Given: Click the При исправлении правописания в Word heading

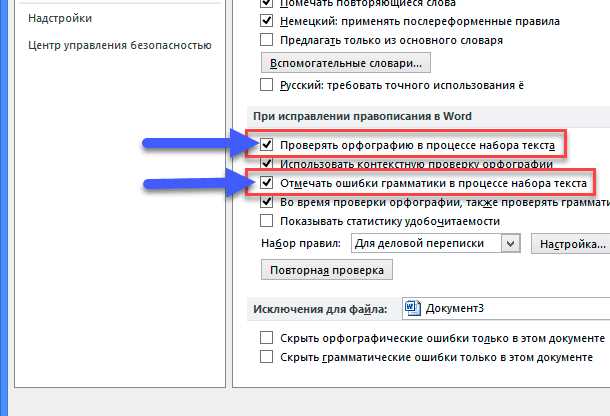Looking at the screenshot, I should [x=362, y=116].
